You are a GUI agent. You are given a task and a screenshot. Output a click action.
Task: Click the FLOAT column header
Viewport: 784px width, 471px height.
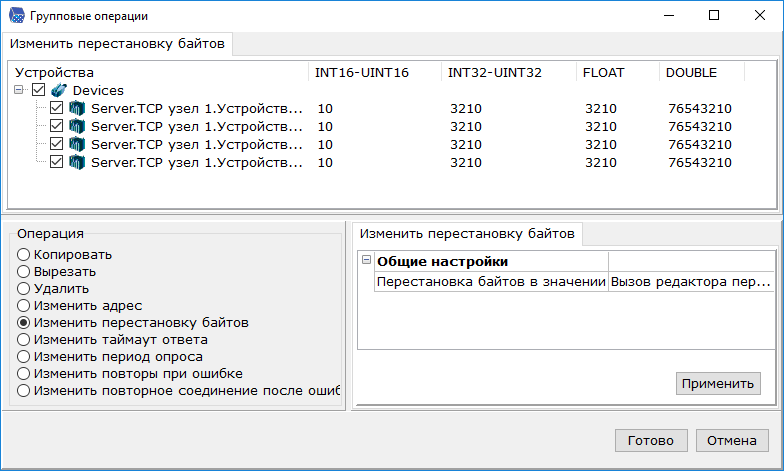click(x=618, y=72)
